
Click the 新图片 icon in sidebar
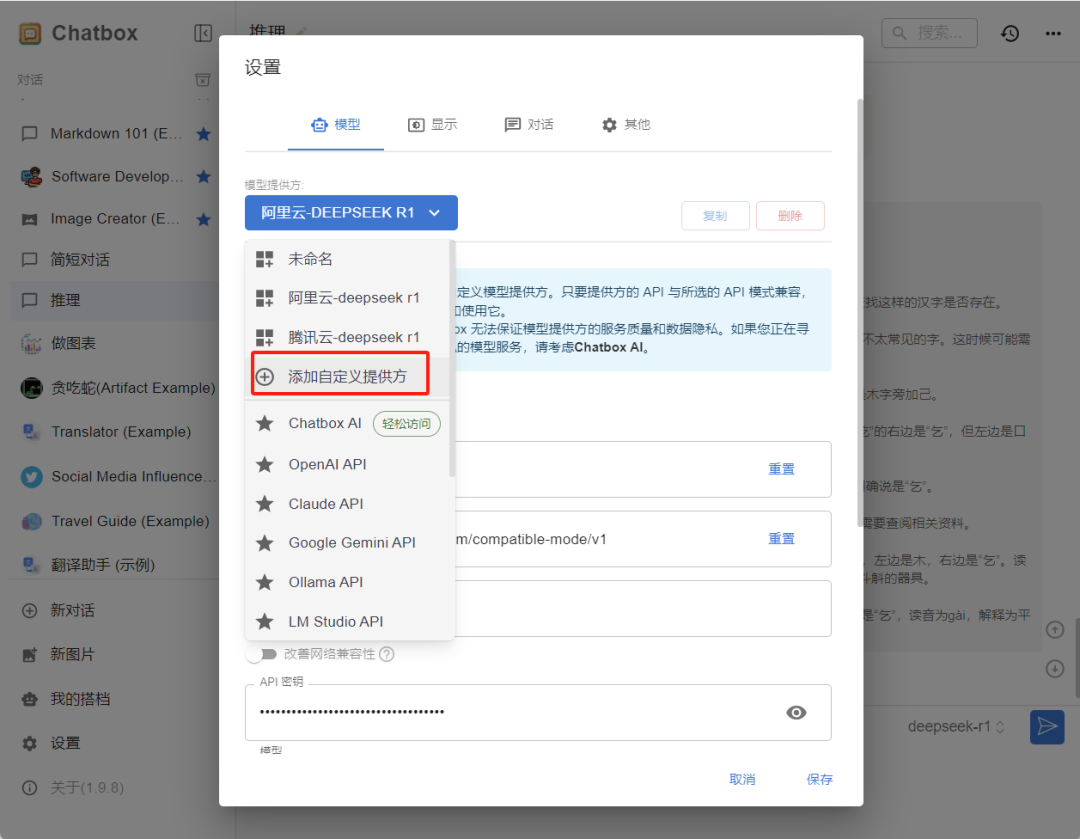(x=30, y=654)
